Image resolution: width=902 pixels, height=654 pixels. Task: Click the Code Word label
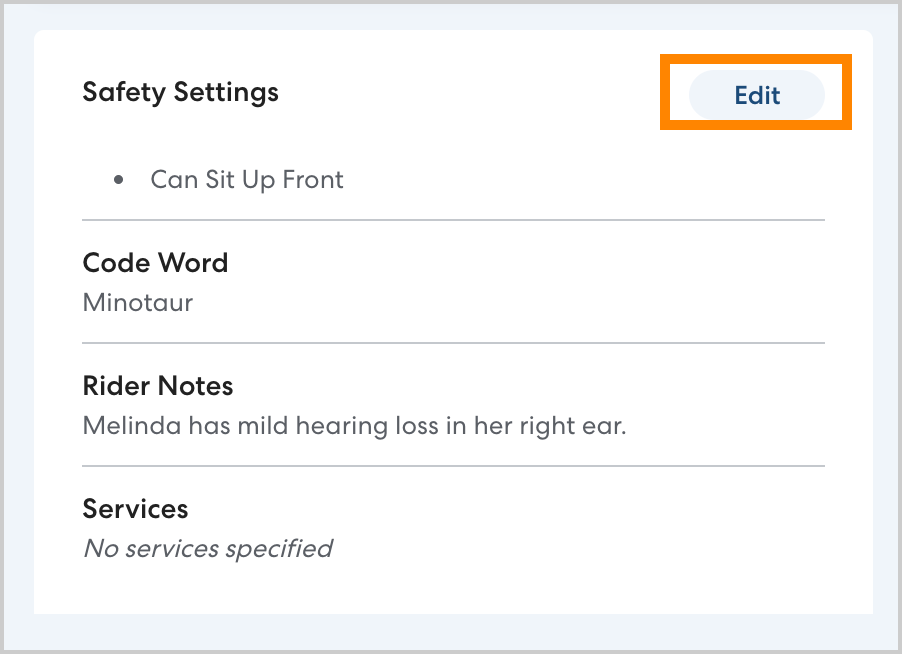coord(155,263)
